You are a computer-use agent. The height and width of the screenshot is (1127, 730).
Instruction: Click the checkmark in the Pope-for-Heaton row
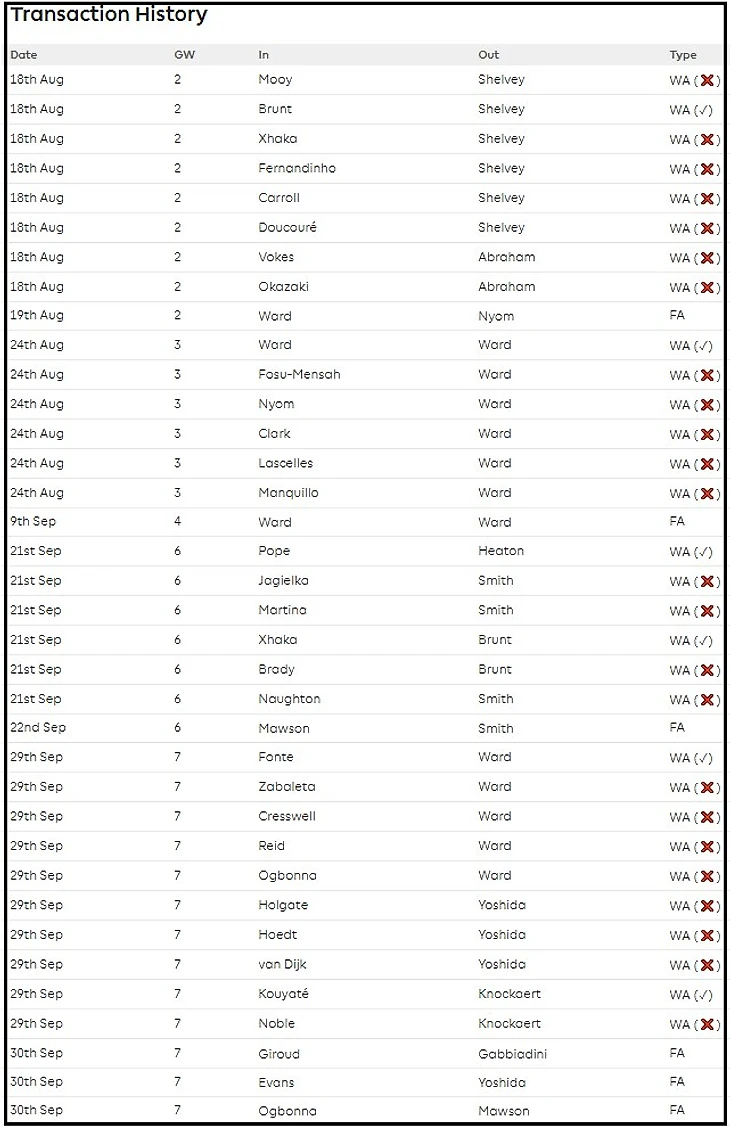coord(704,552)
